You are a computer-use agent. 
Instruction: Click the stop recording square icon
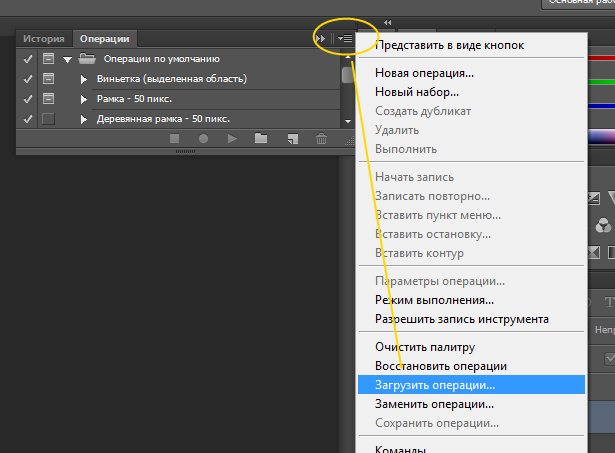[x=175, y=138]
